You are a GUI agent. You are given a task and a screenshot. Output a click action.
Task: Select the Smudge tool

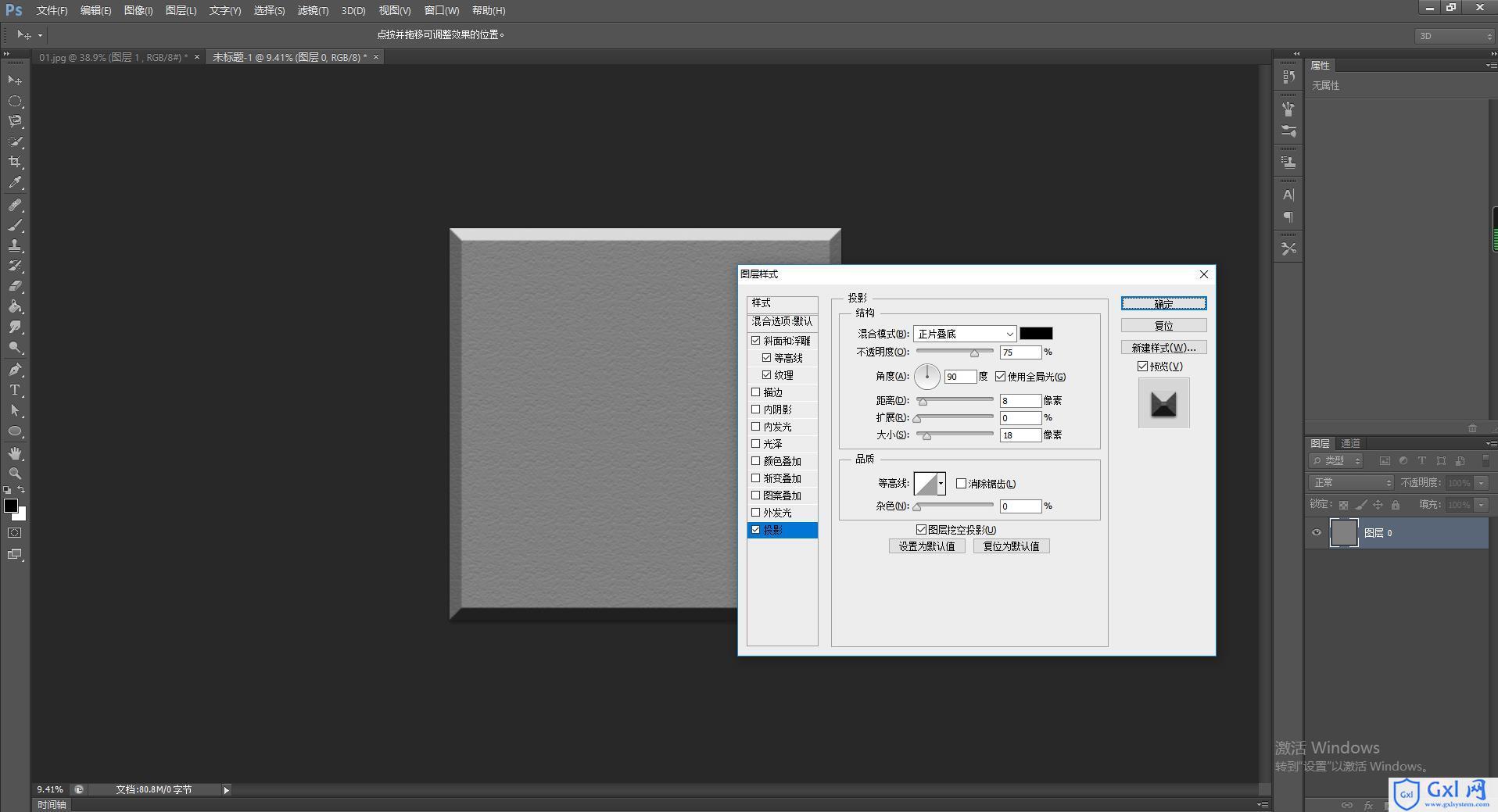coord(15,327)
